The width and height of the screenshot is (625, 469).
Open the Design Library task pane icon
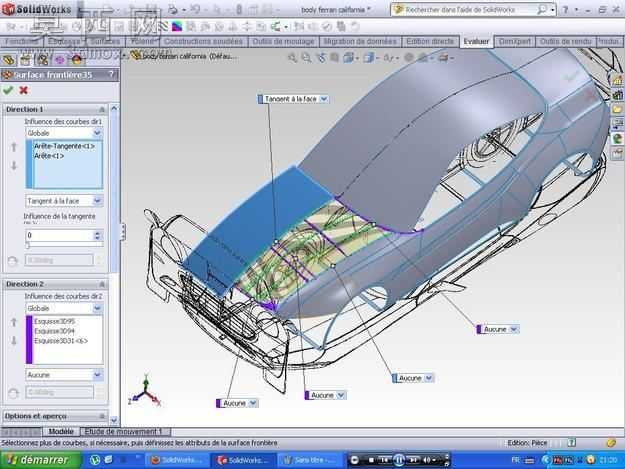(x=617, y=95)
